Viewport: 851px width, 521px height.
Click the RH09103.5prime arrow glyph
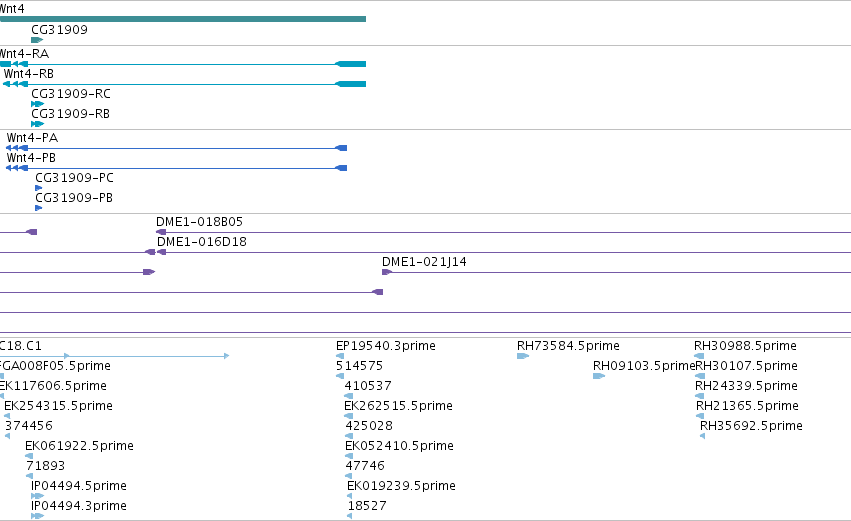click(599, 376)
